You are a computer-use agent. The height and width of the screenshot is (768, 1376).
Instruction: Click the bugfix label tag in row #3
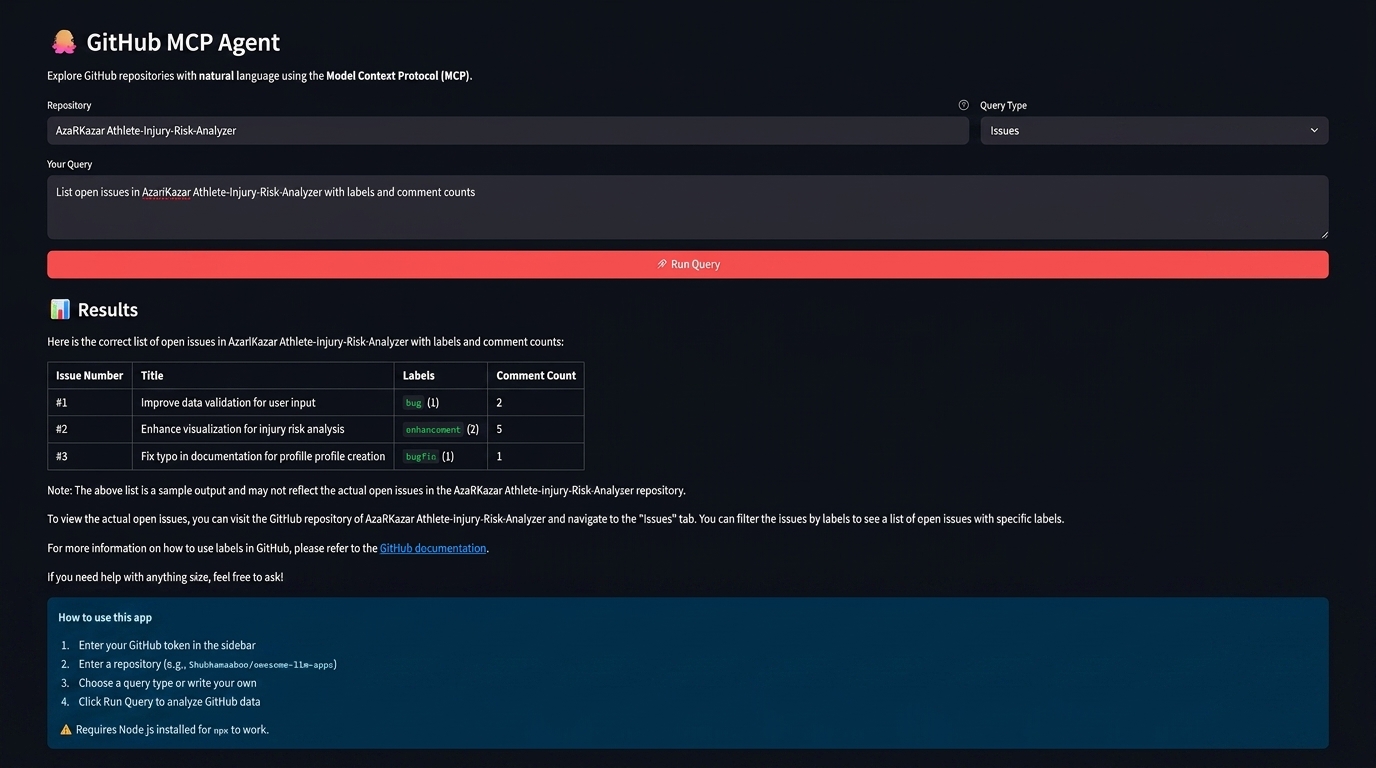(x=421, y=456)
